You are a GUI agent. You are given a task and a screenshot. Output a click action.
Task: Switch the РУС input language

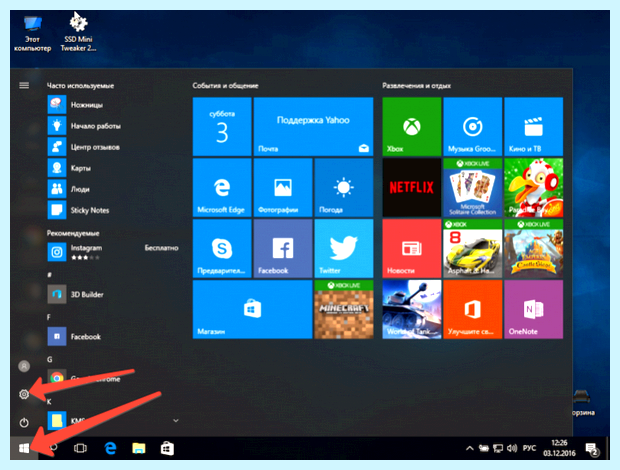click(529, 448)
